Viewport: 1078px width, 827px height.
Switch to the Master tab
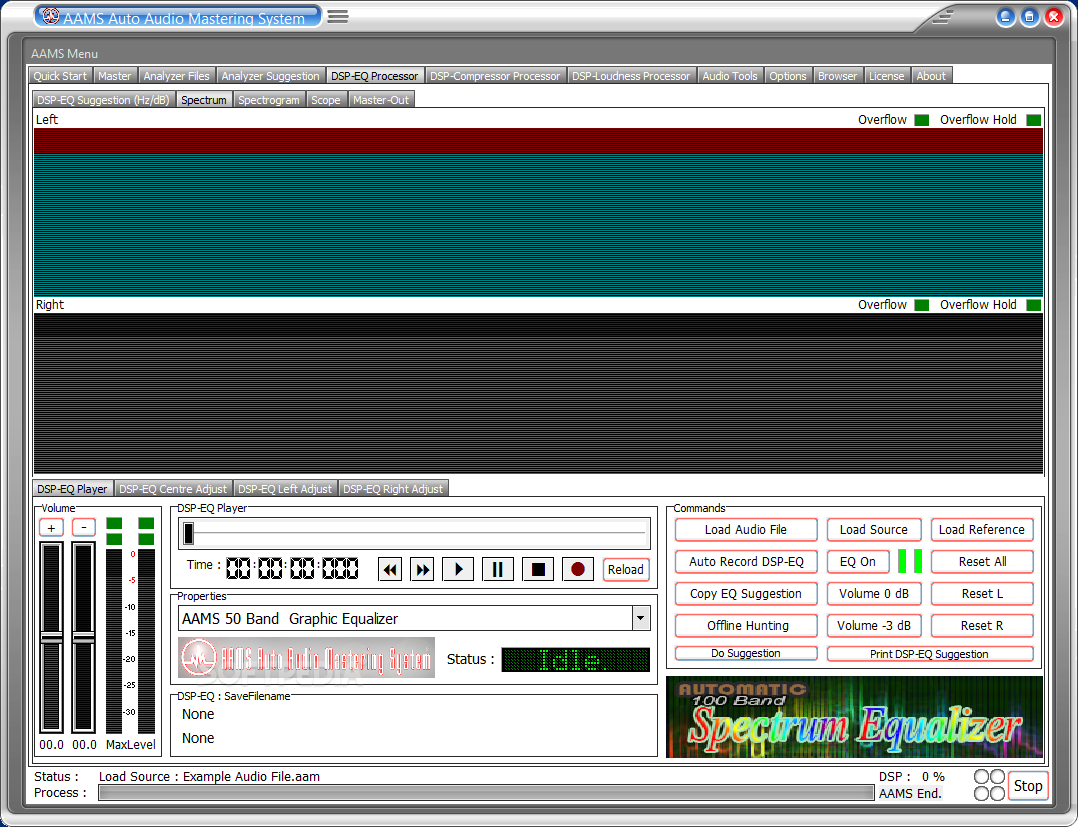point(115,76)
